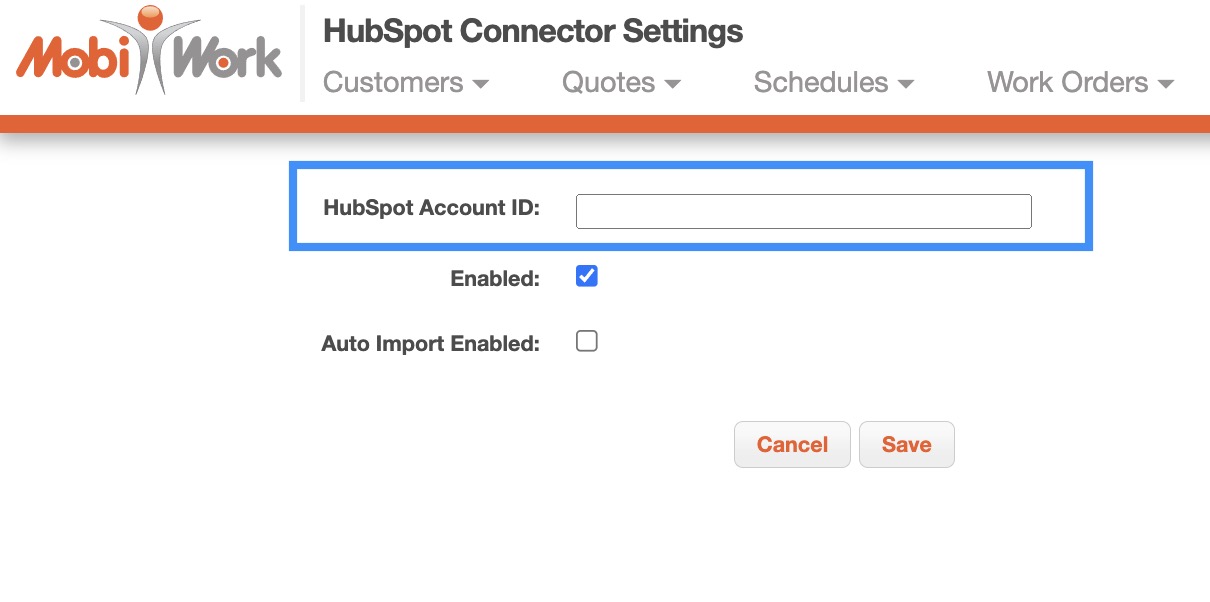The height and width of the screenshot is (602, 1210).
Task: Click the 'Auto Import Enabled:' label
Action: 430,344
